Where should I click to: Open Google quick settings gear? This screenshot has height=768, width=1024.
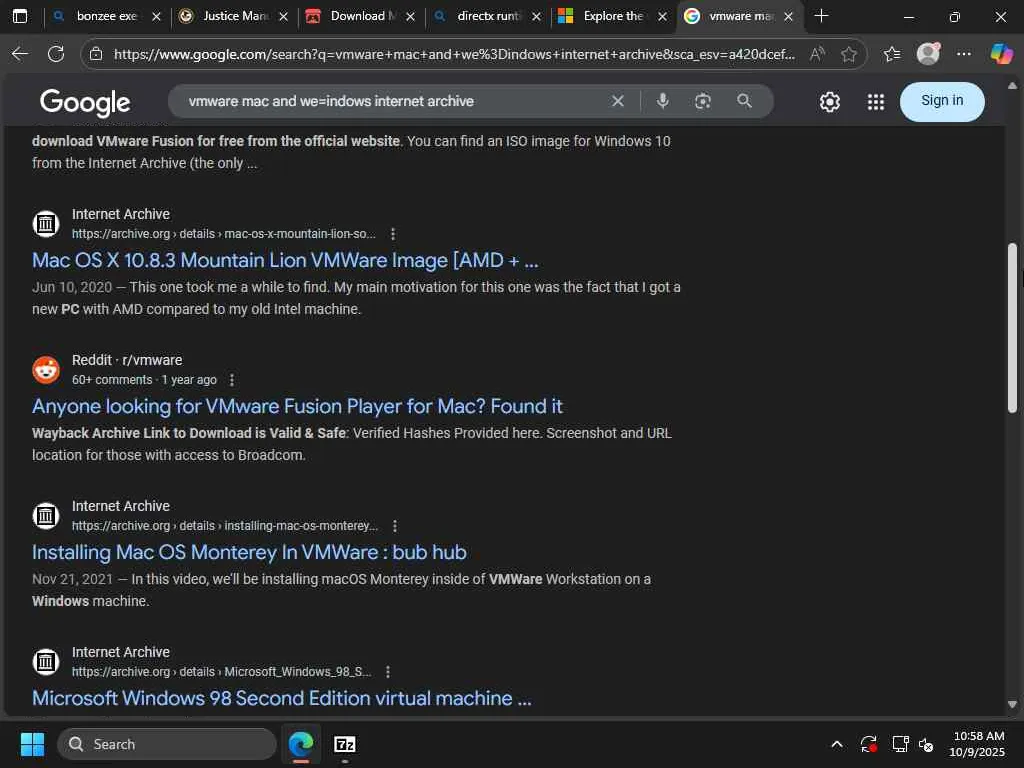pos(829,102)
